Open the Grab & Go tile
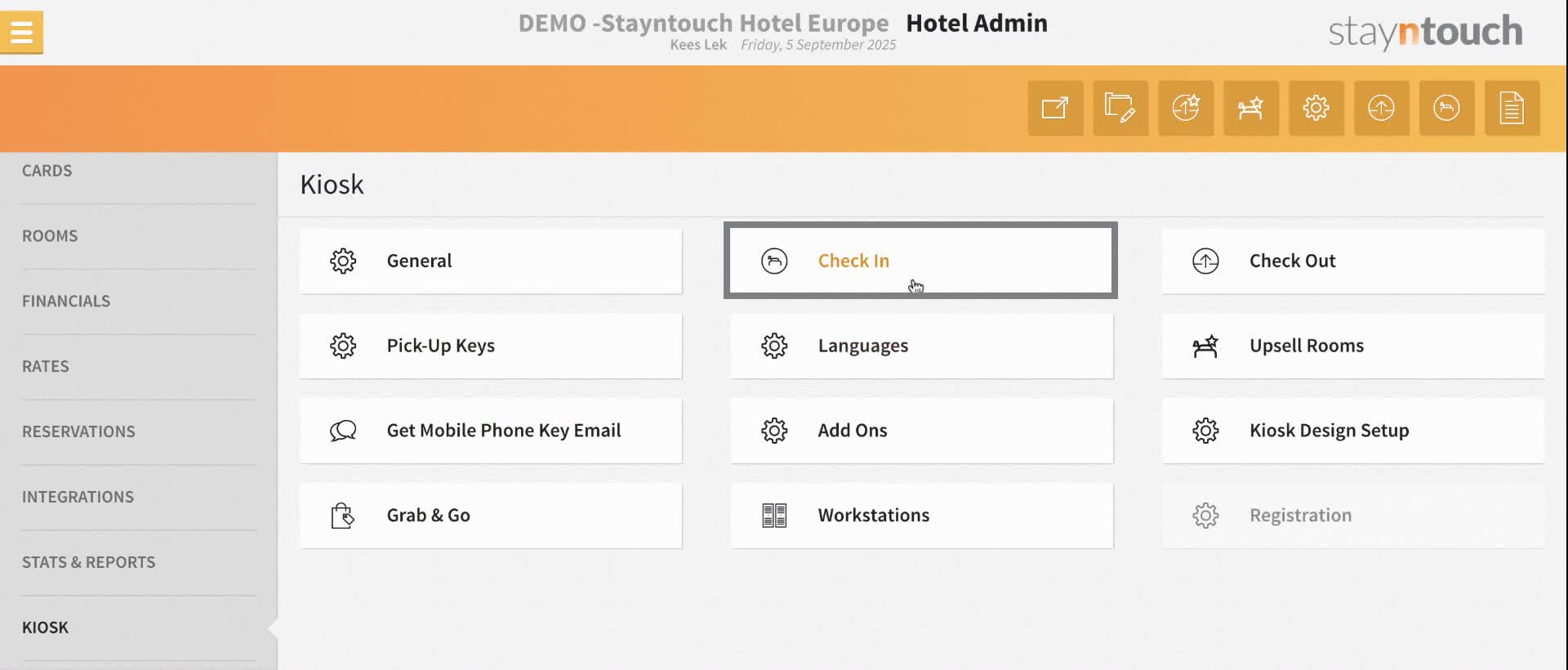The height and width of the screenshot is (670, 1568). pos(491,516)
